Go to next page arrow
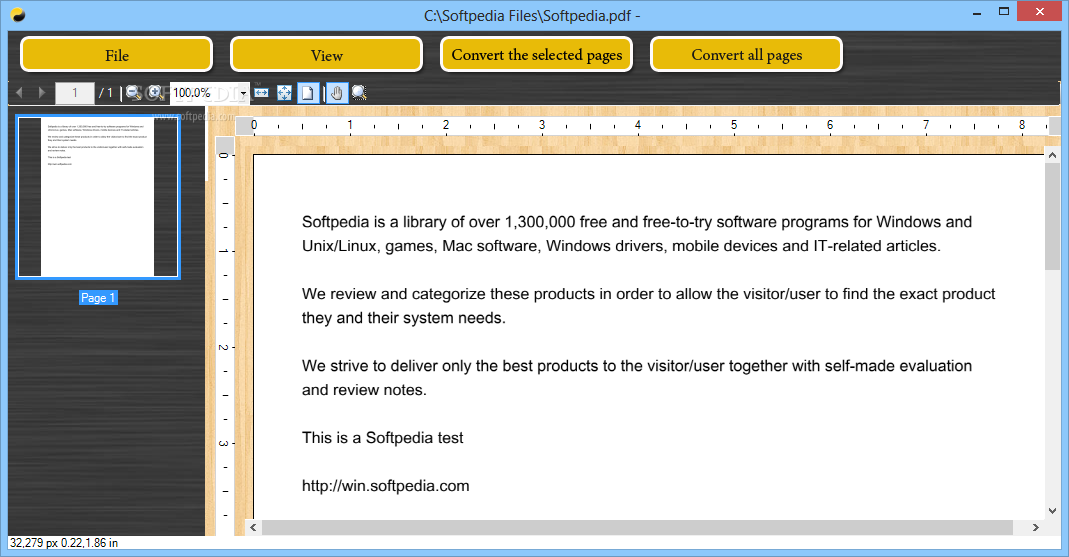 coord(42,93)
